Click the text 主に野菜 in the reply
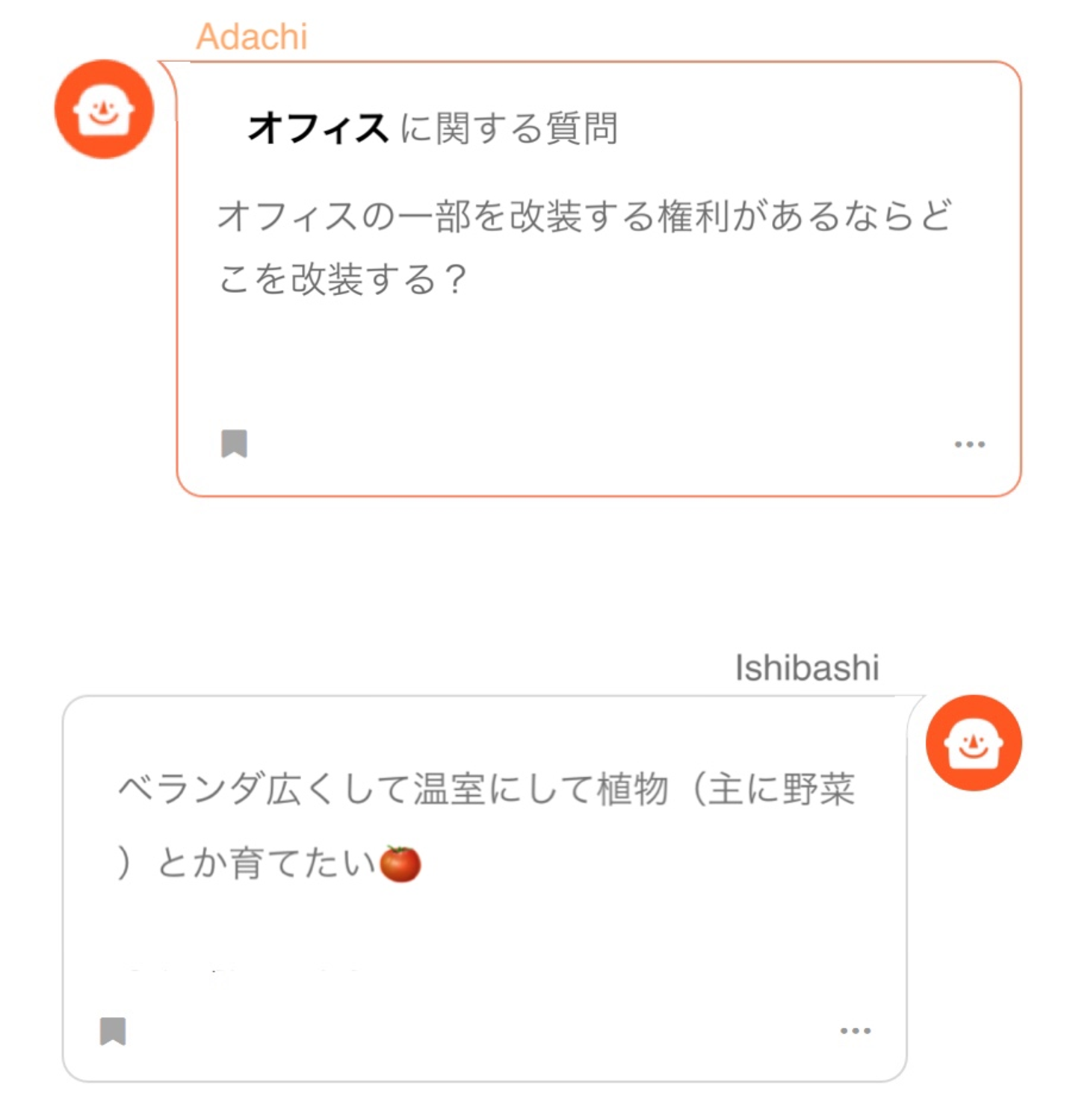This screenshot has height=1120, width=1076. click(782, 790)
